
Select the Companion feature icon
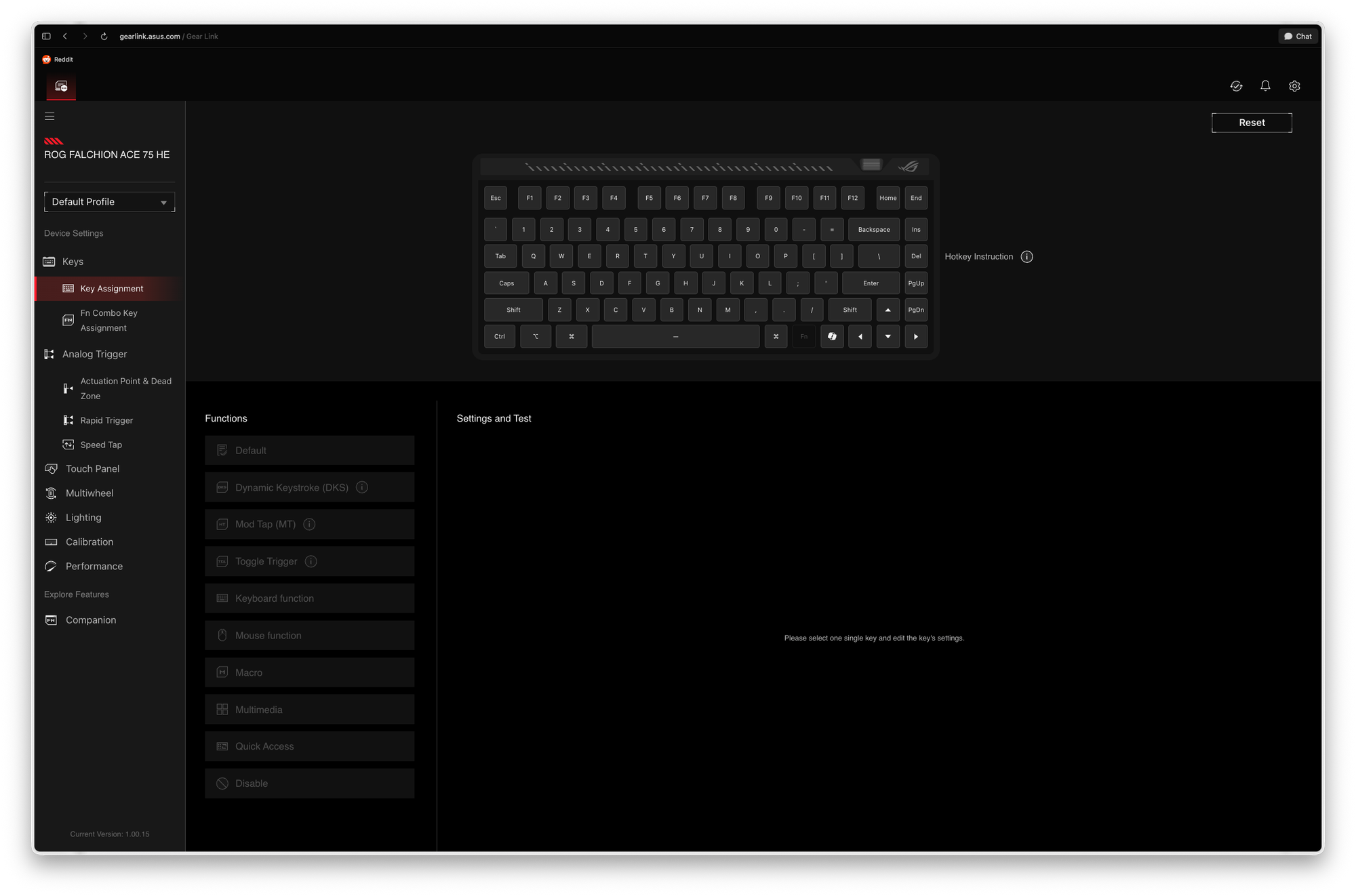coord(51,619)
